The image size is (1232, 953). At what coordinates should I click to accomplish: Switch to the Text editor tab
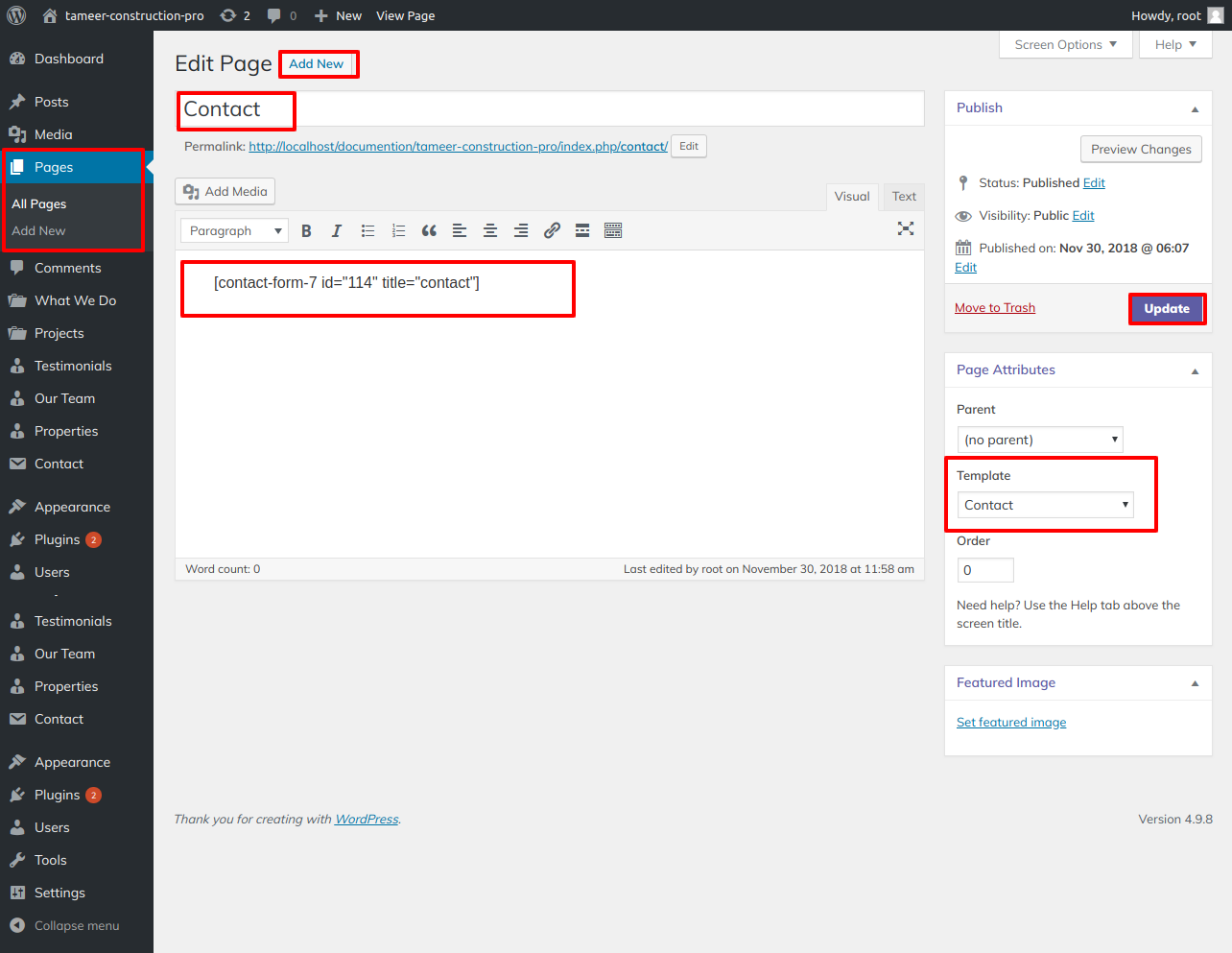(x=904, y=196)
